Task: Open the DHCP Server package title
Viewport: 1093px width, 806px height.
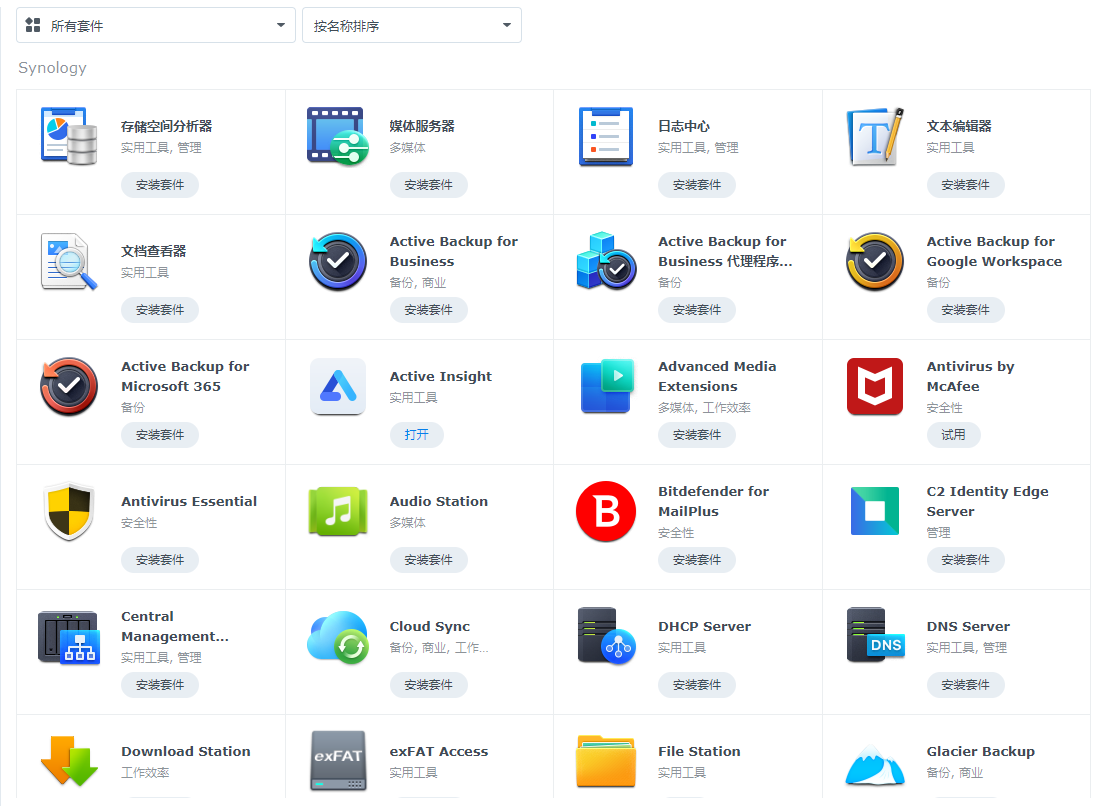Action: coord(704,626)
